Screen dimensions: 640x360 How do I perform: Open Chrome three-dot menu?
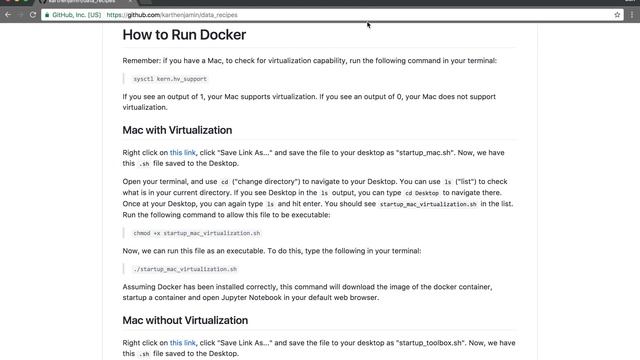click(x=632, y=15)
